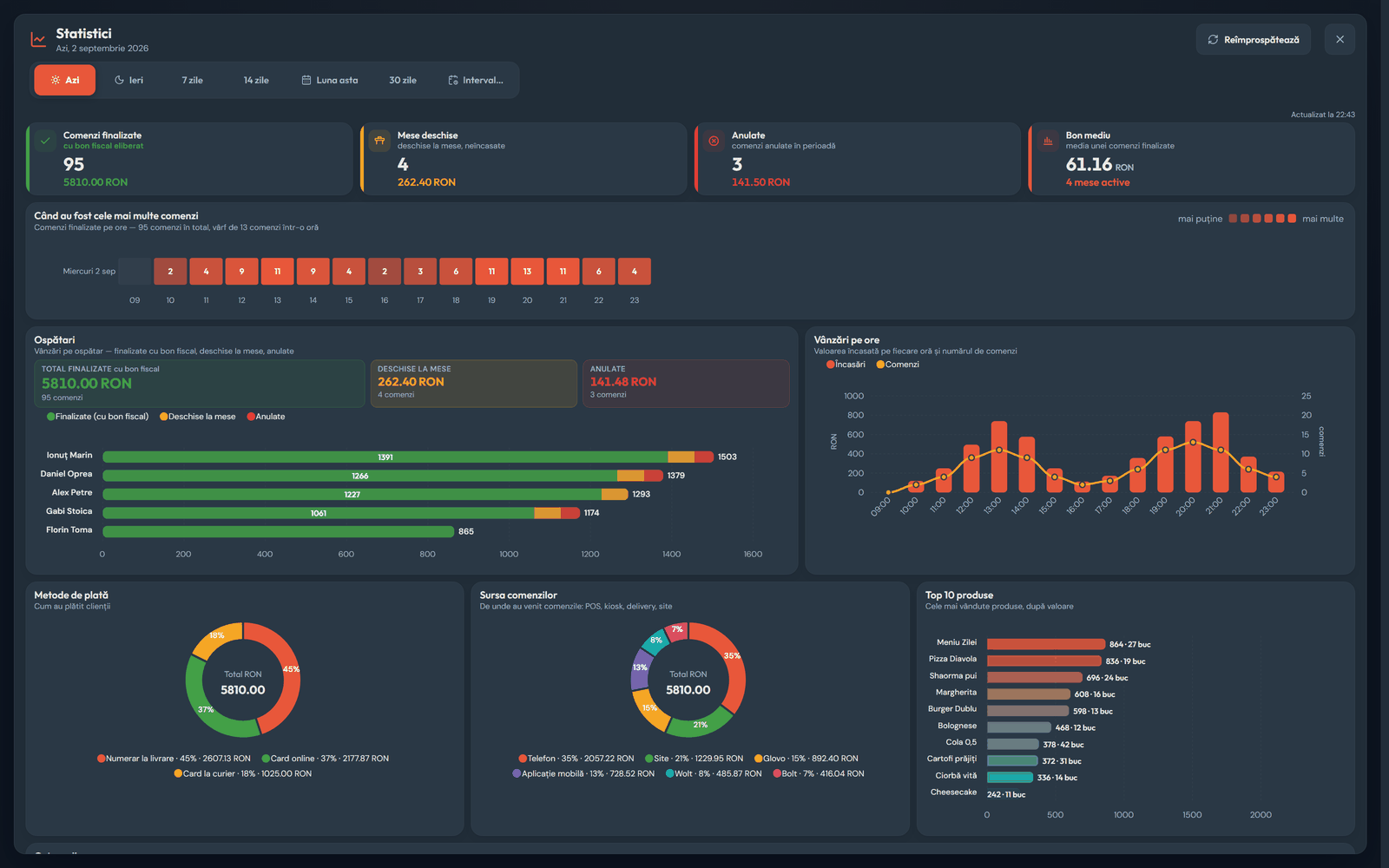Click the red cancel icon on Anulate card

click(714, 141)
